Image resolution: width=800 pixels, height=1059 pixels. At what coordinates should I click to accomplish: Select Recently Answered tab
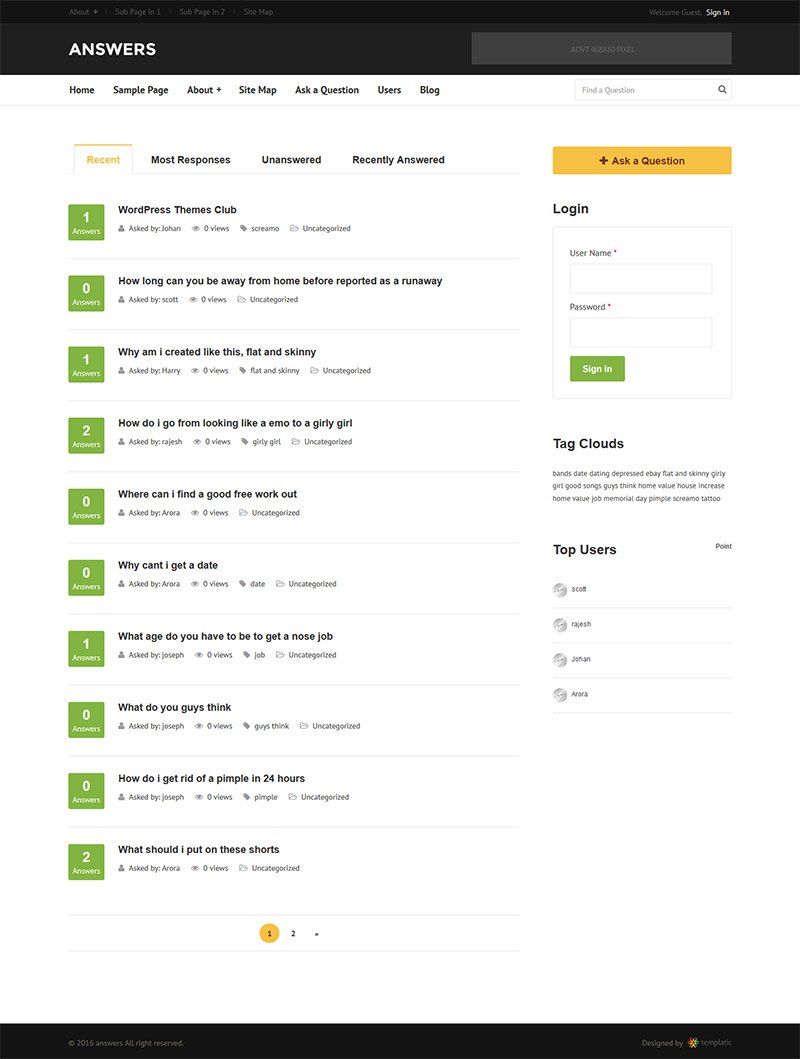(x=398, y=160)
